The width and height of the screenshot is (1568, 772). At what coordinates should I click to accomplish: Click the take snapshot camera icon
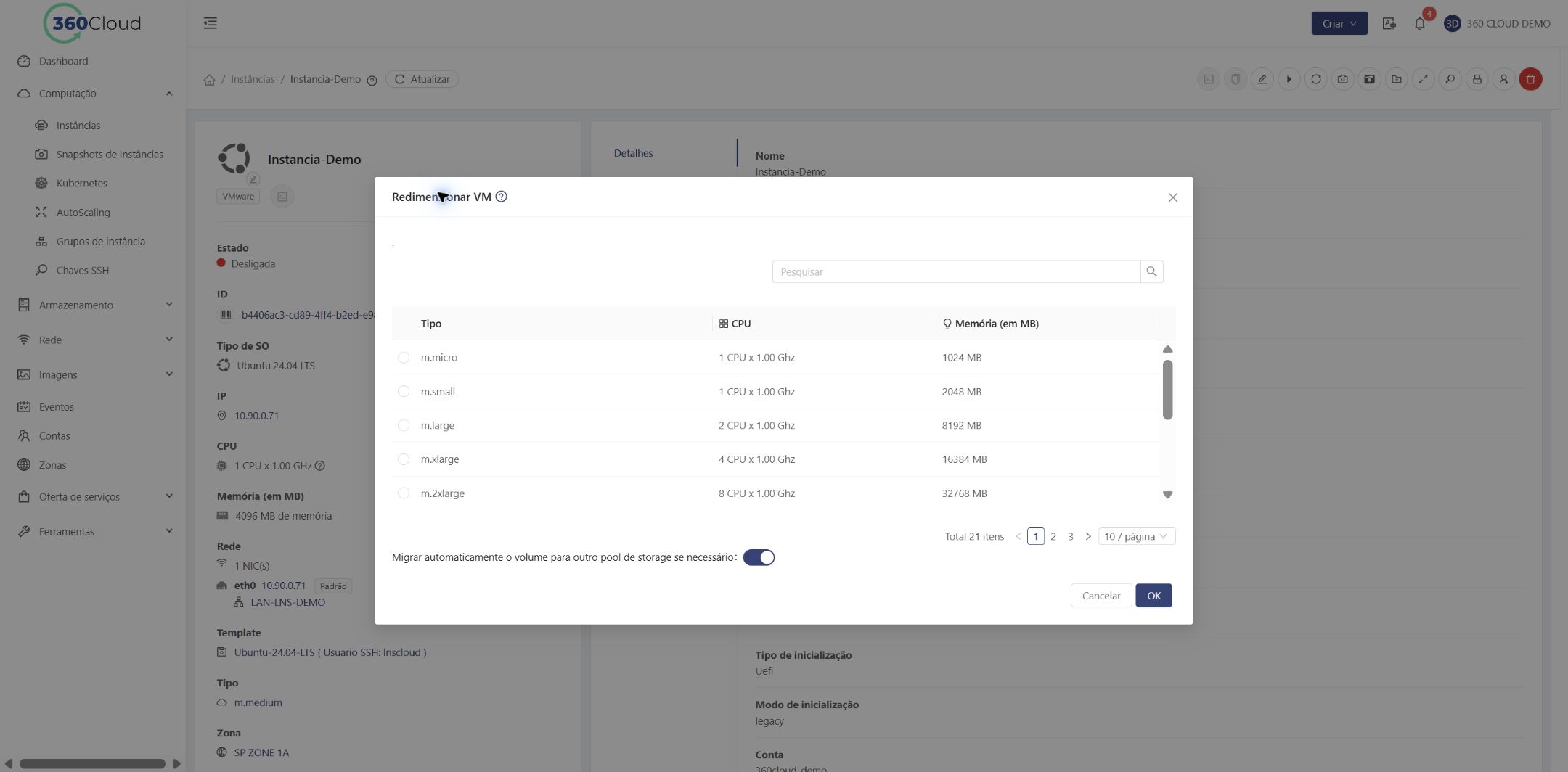[1342, 79]
